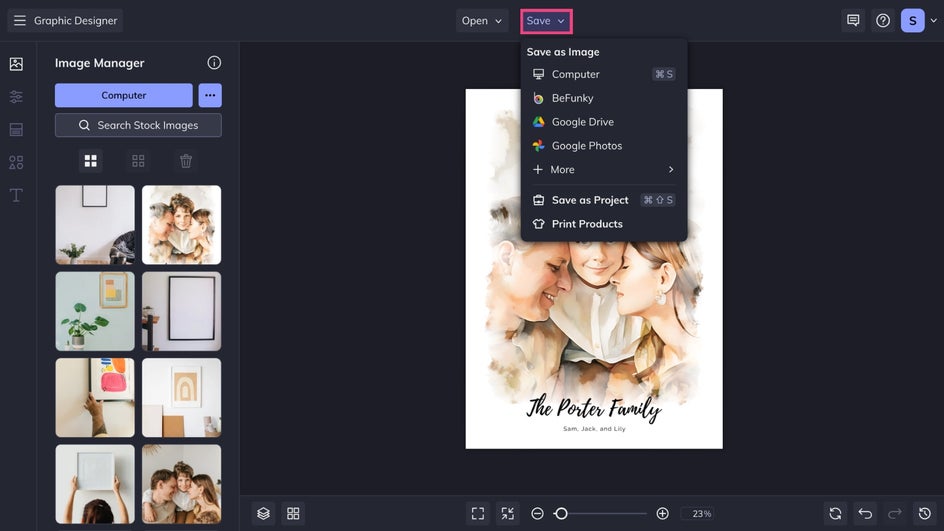Open the Text tool sidebar tab
944x531 pixels.
coord(16,195)
